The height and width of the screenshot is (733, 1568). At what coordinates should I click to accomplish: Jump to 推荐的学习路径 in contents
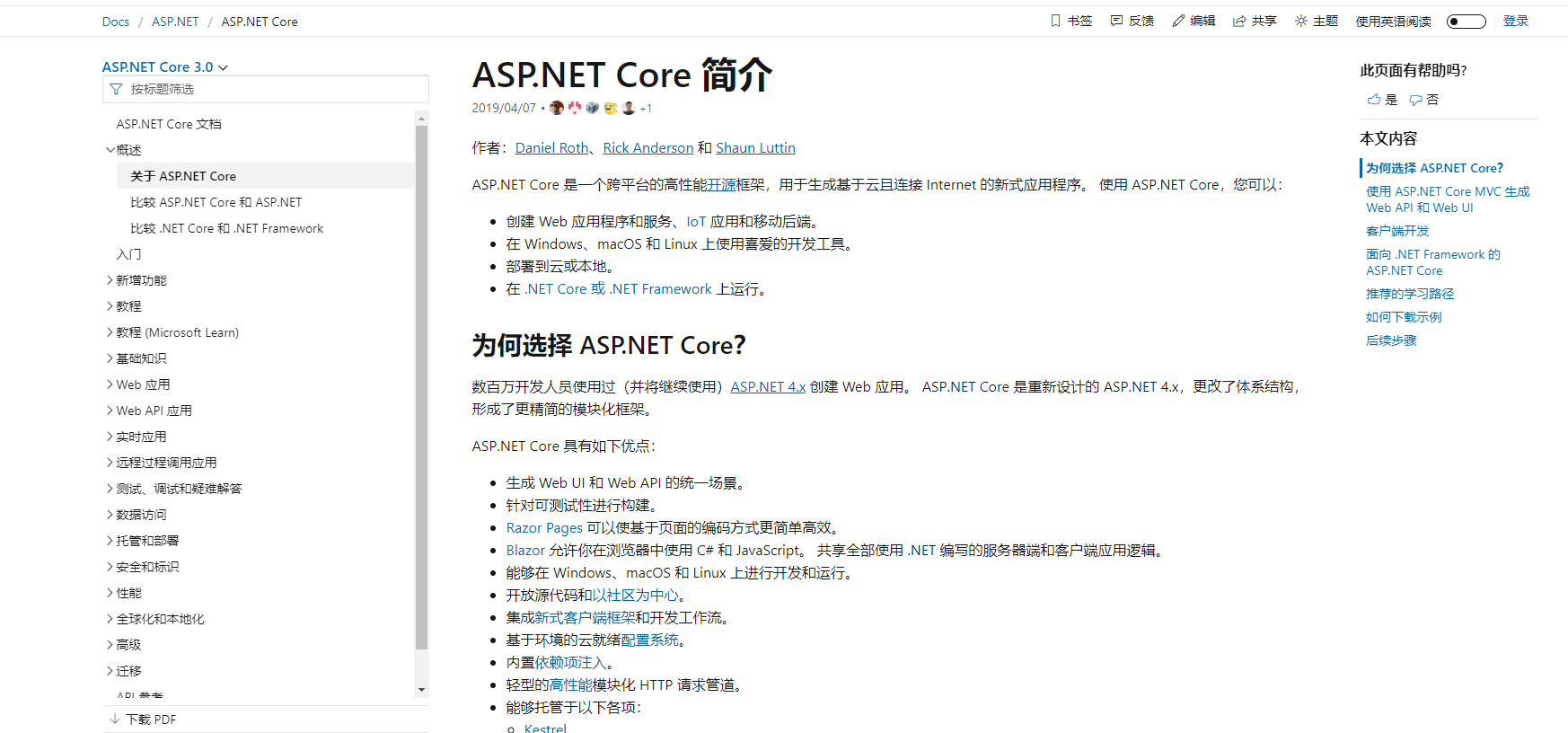(1410, 294)
